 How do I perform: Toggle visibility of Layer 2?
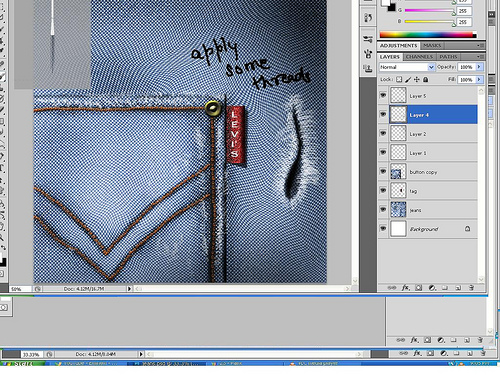point(383,133)
